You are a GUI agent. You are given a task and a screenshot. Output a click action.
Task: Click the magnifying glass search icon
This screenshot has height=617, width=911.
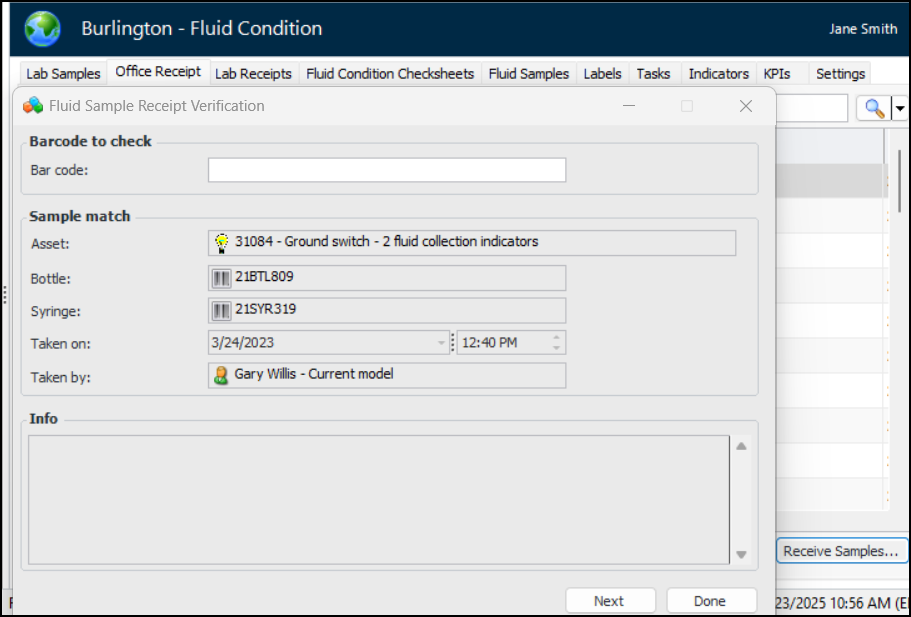pos(874,108)
